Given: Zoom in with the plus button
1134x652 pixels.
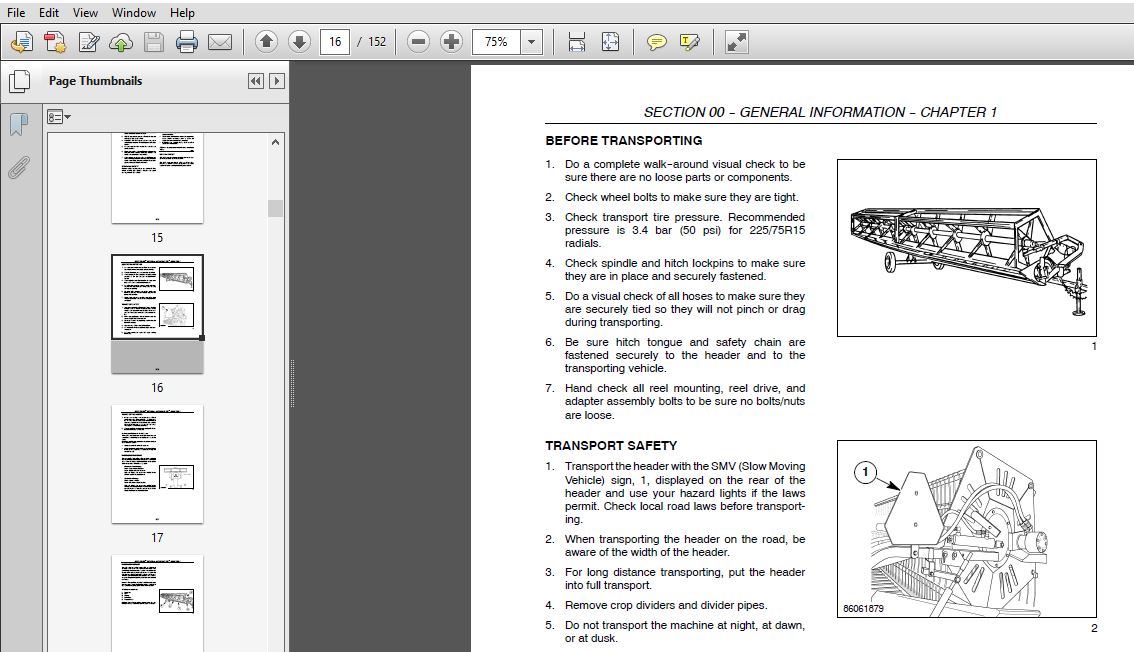Looking at the screenshot, I should point(451,42).
